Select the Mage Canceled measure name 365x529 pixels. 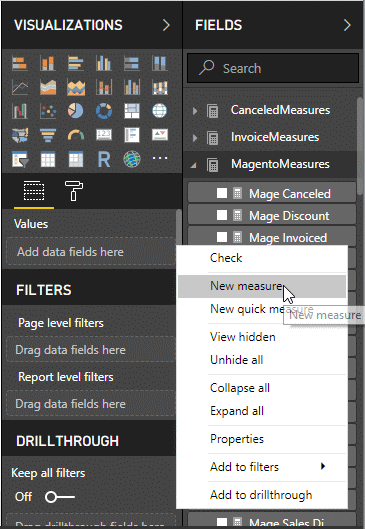pos(289,194)
